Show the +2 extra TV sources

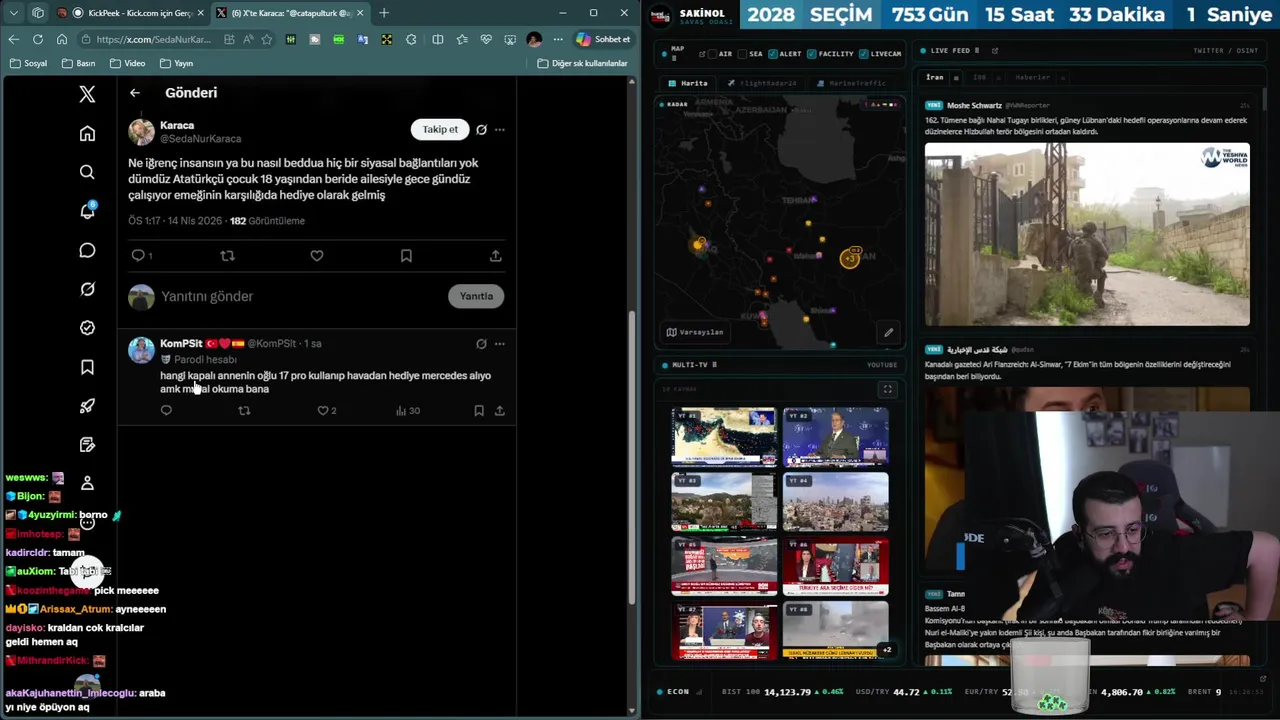(886, 650)
